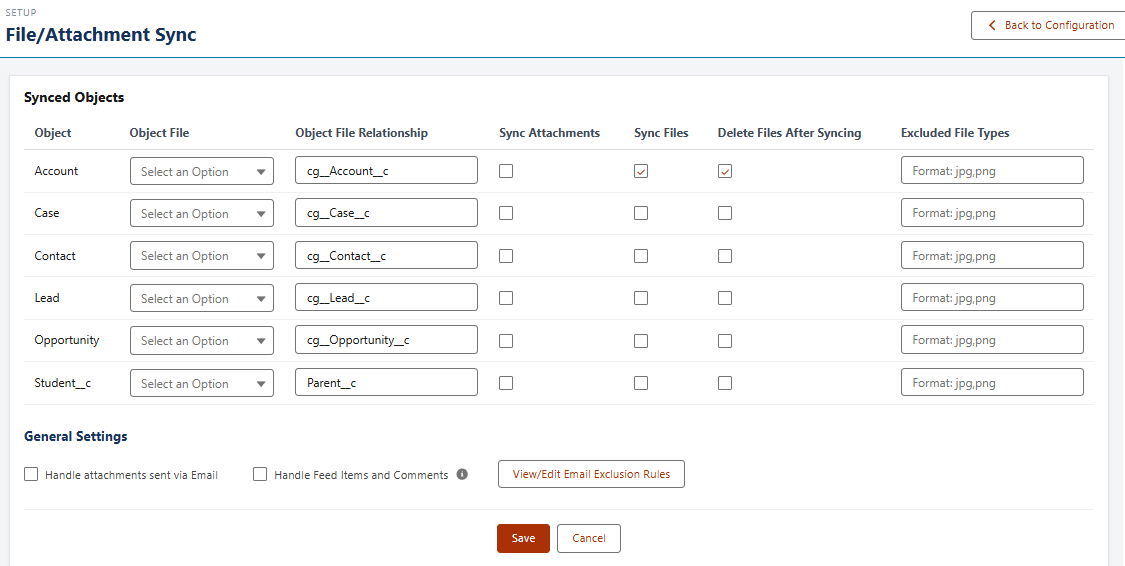This screenshot has height=566, width=1125.
Task: Enable Sync Files for Case
Action: click(x=641, y=213)
